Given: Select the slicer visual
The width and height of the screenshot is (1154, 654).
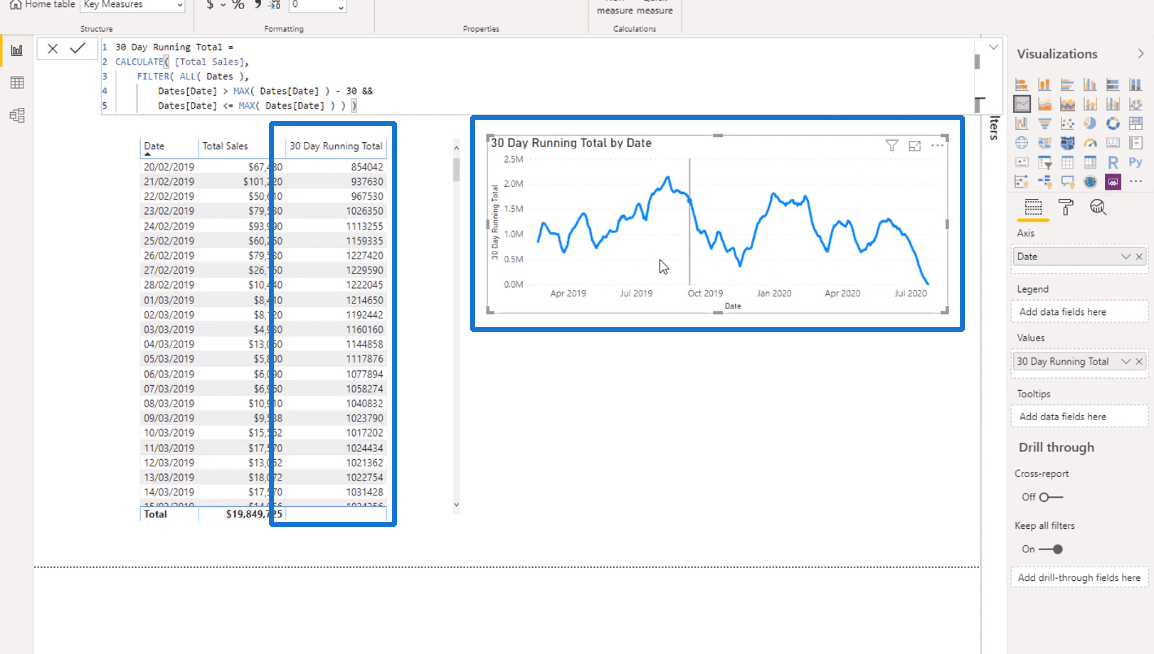Looking at the screenshot, I should 1044,162.
